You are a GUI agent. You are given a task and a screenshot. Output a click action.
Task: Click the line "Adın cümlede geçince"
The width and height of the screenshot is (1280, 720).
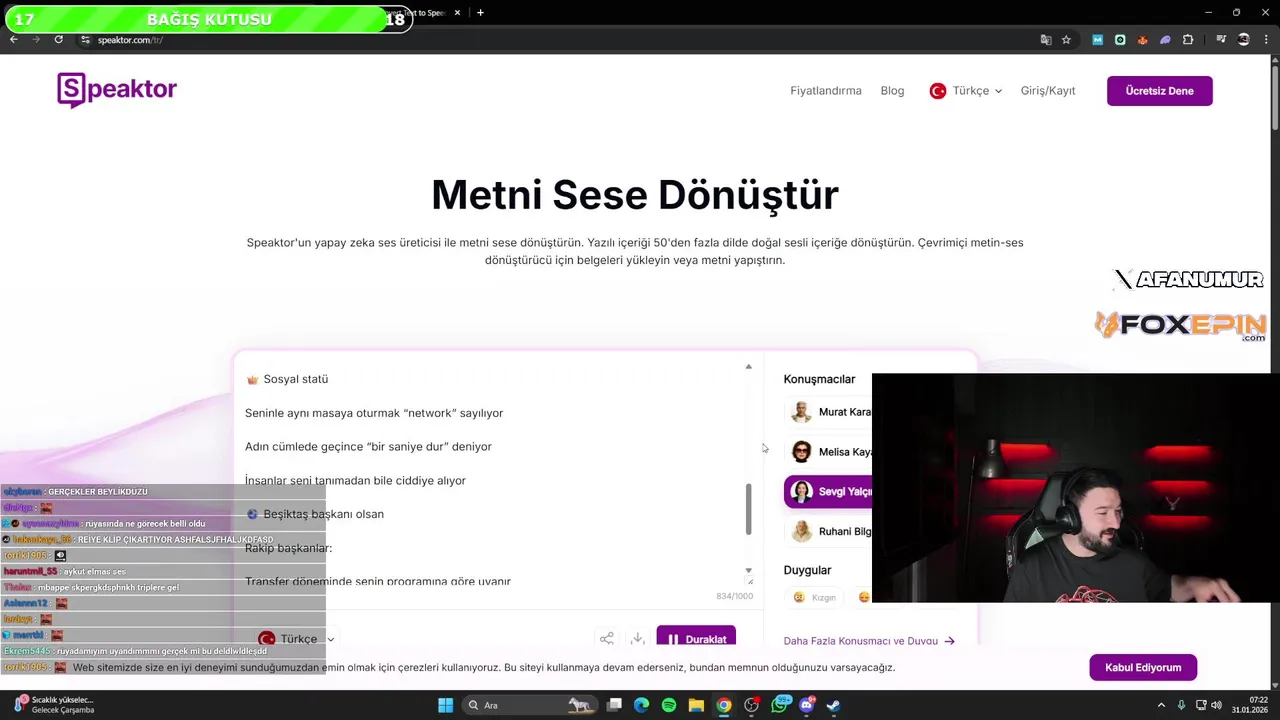[x=304, y=447]
